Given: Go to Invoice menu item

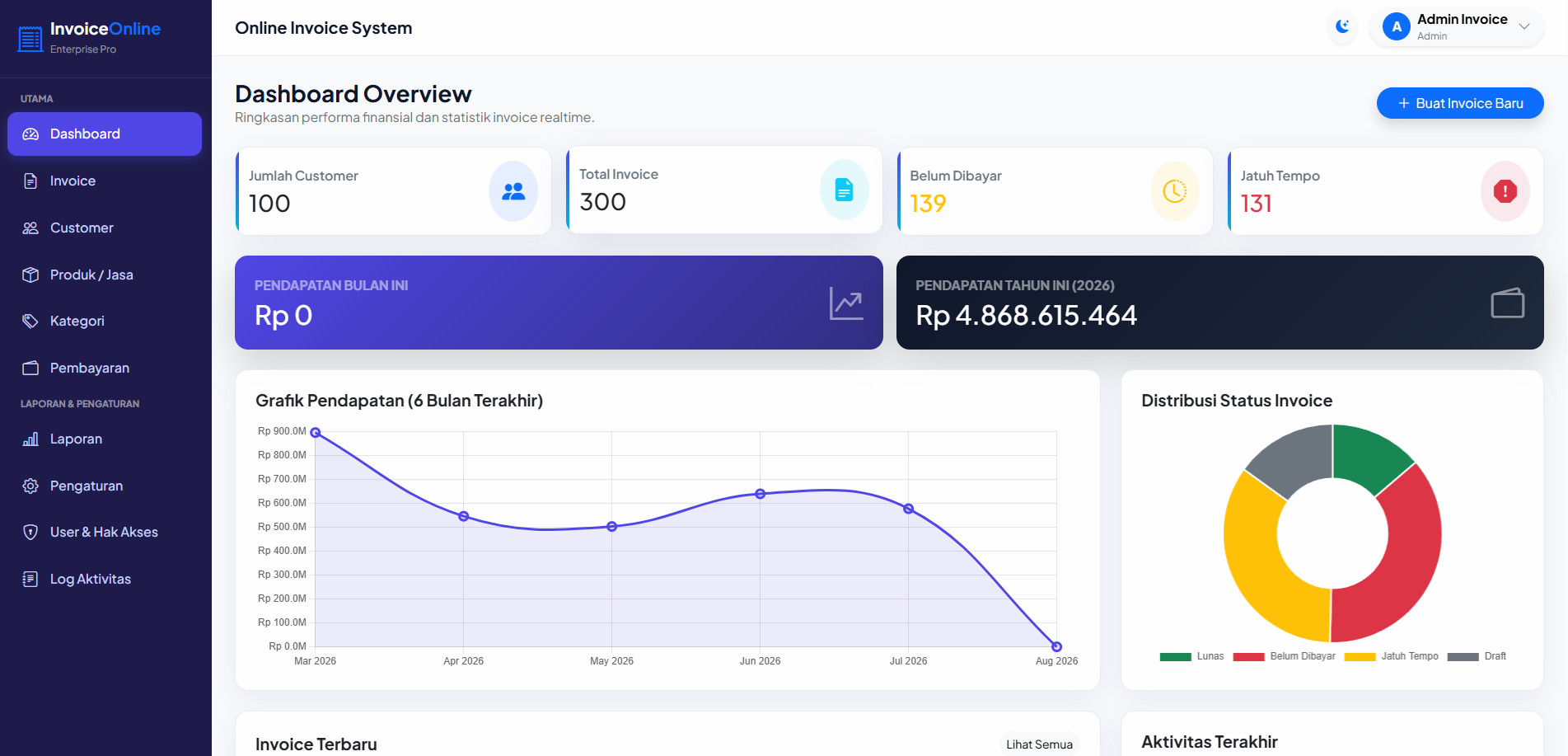Looking at the screenshot, I should 105,181.
